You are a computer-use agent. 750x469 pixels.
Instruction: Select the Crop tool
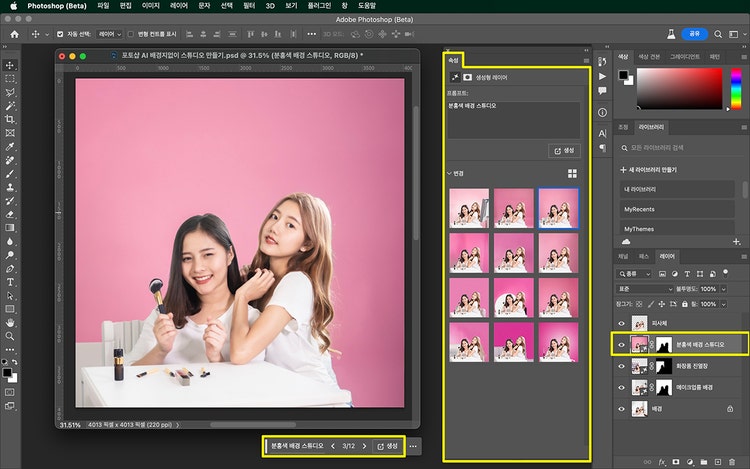10,118
